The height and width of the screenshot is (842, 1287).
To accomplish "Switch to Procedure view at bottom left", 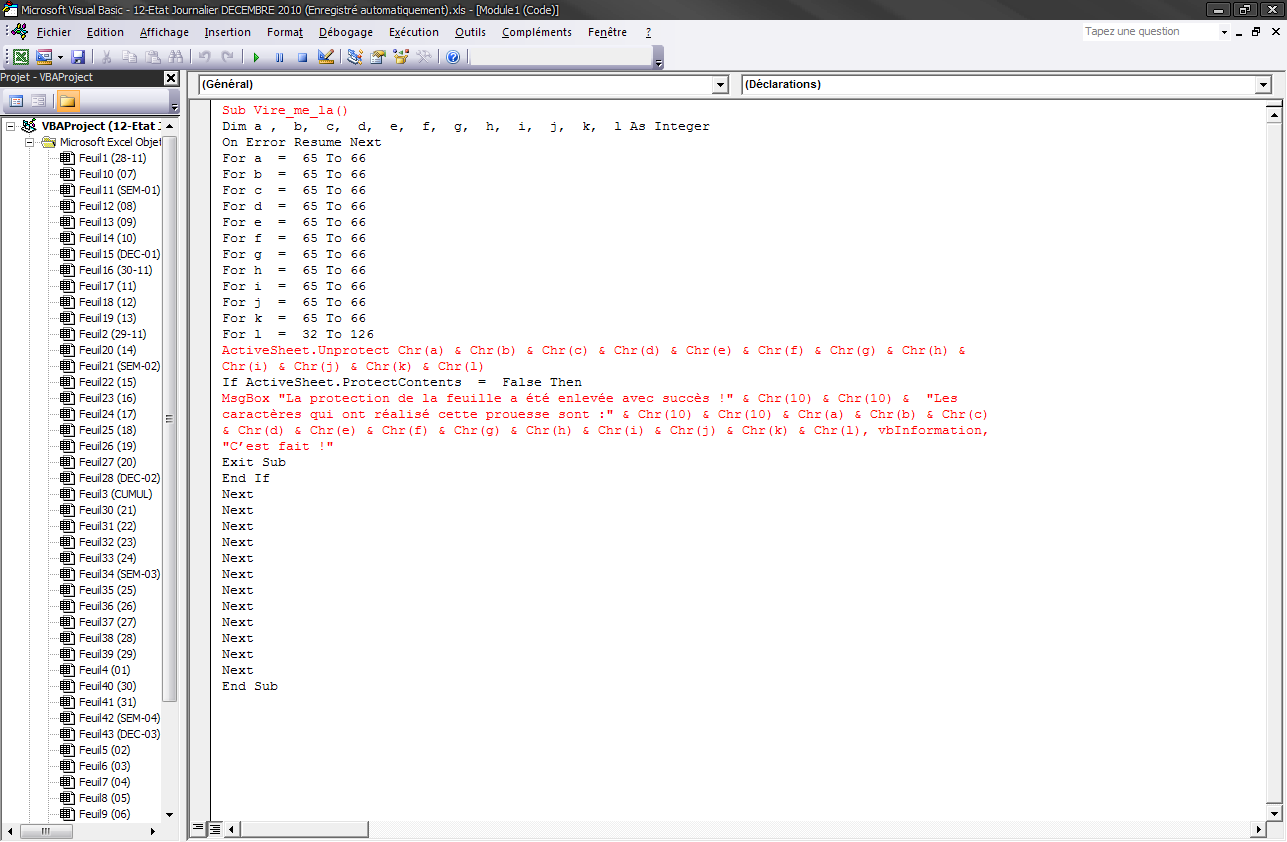I will 198,828.
